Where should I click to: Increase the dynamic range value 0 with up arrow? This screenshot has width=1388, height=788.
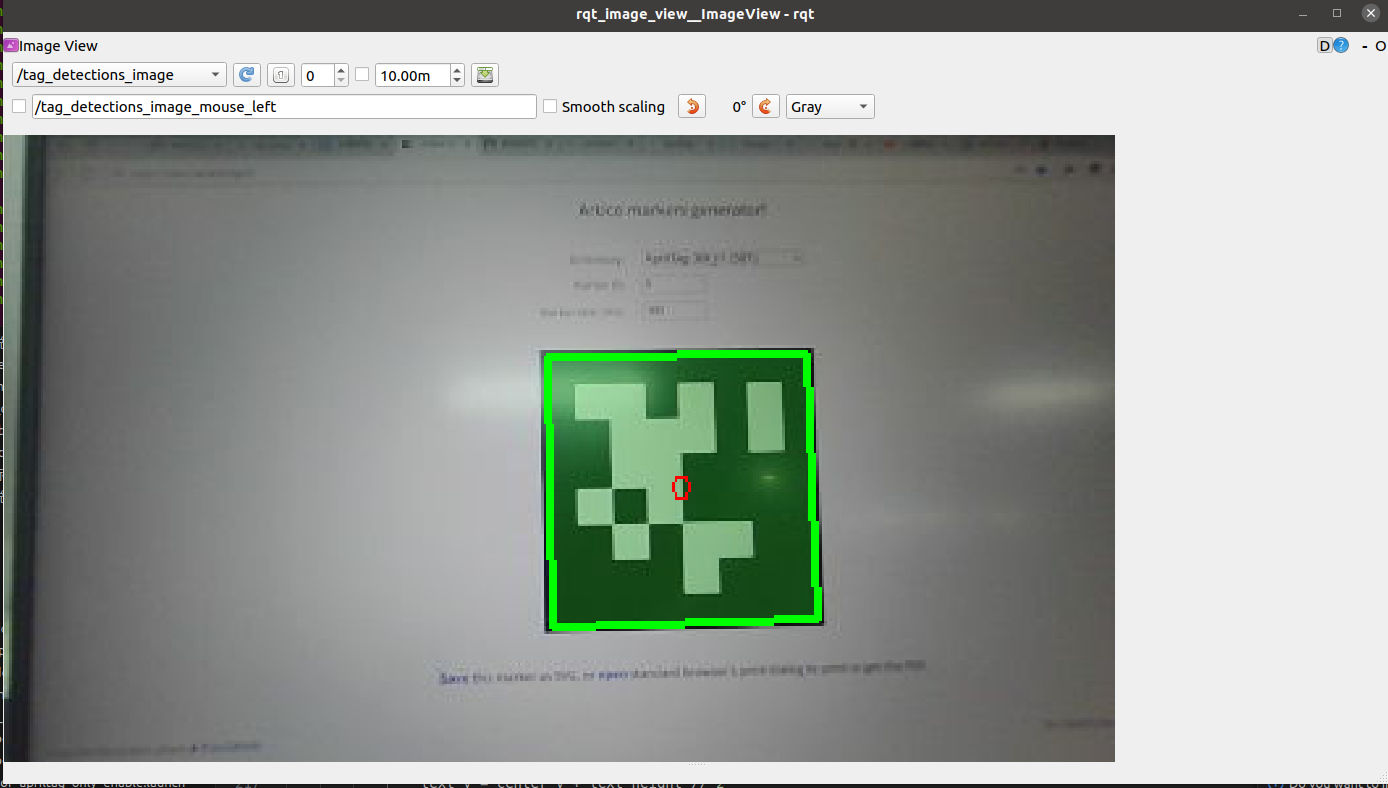coord(342,70)
